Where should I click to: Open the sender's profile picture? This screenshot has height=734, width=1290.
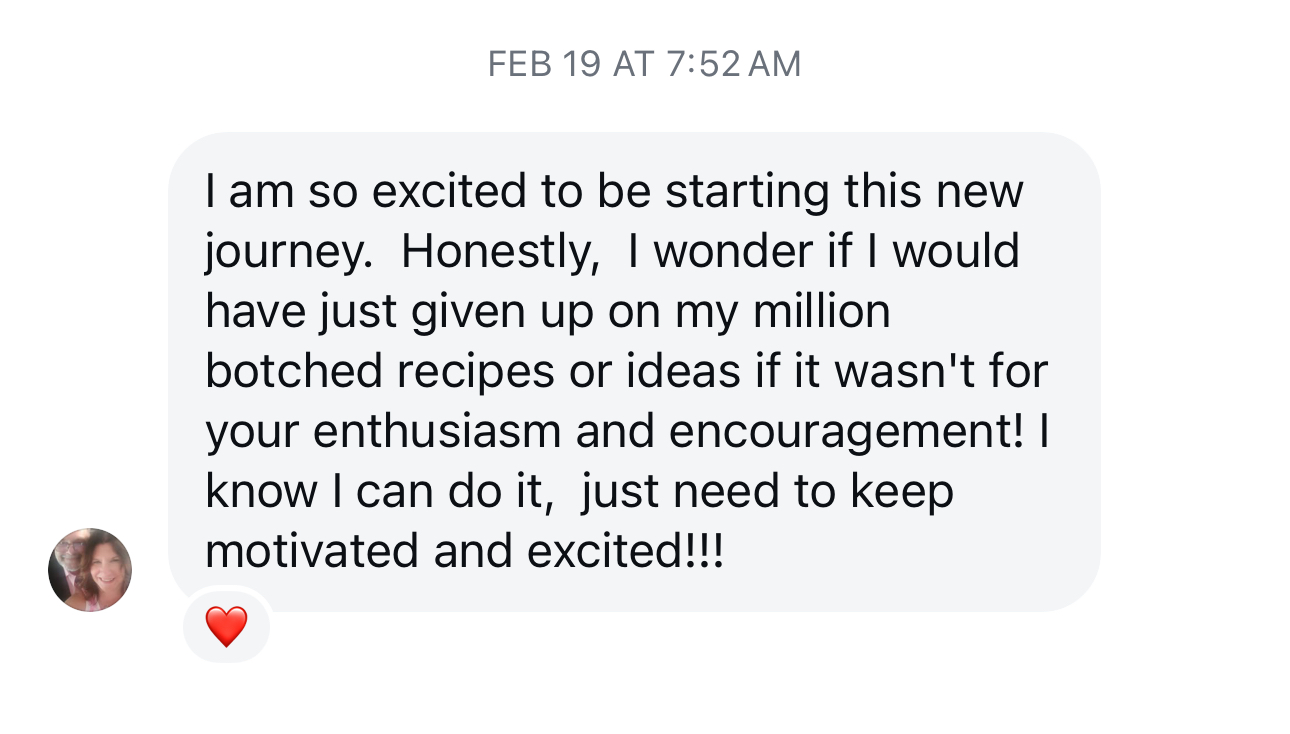tap(90, 569)
